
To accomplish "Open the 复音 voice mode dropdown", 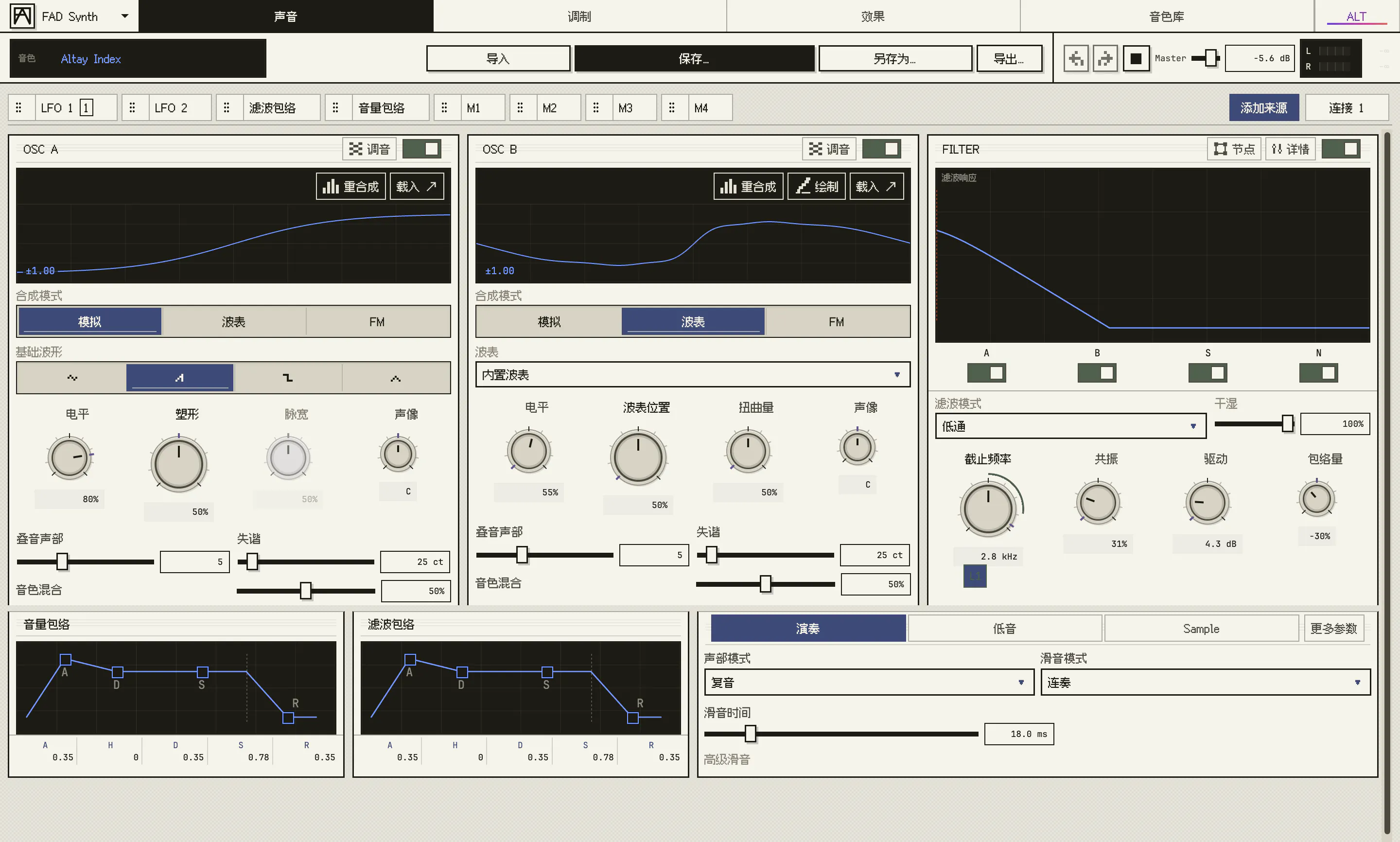I will 869,682.
